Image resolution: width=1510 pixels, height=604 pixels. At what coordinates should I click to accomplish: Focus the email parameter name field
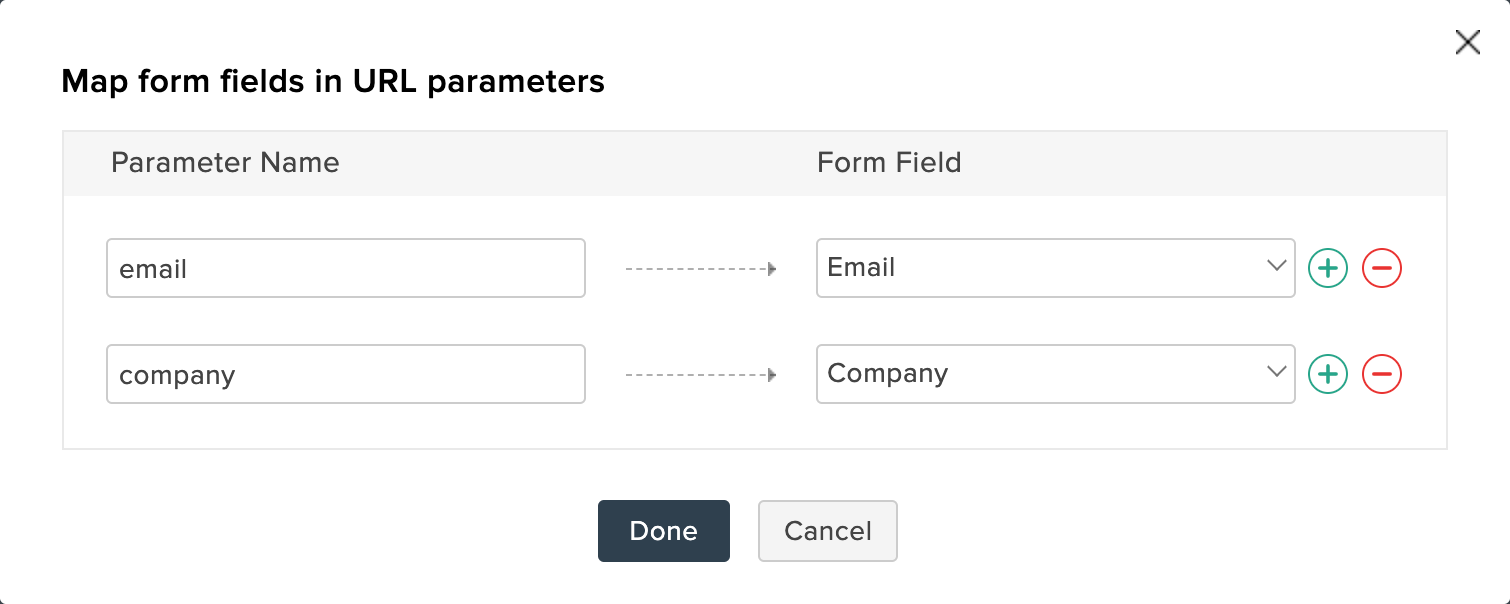click(x=346, y=268)
